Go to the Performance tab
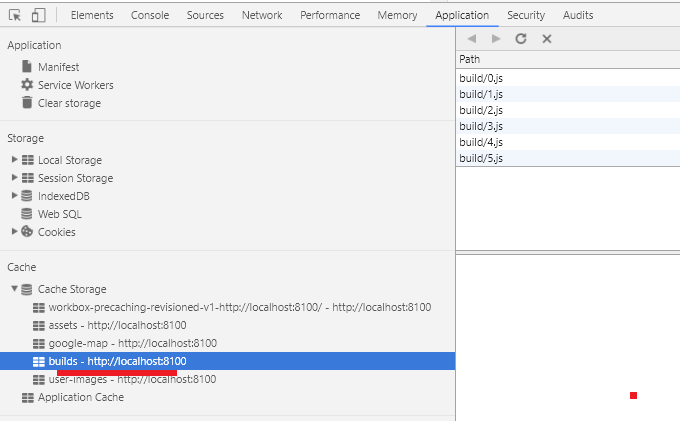The height and width of the screenshot is (421, 680). 330,15
